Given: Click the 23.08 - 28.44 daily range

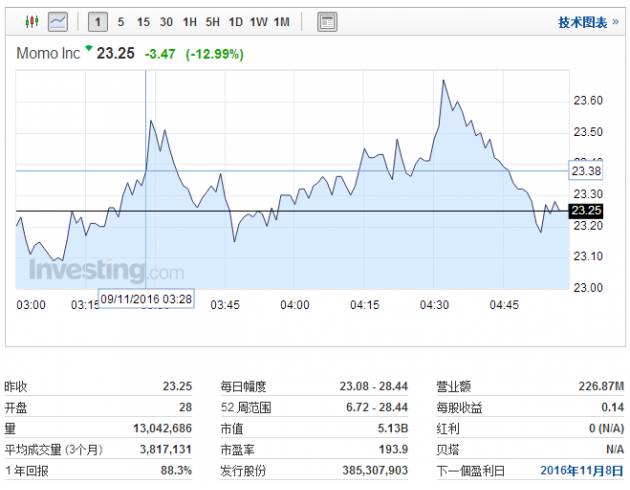Looking at the screenshot, I should coord(374,386).
